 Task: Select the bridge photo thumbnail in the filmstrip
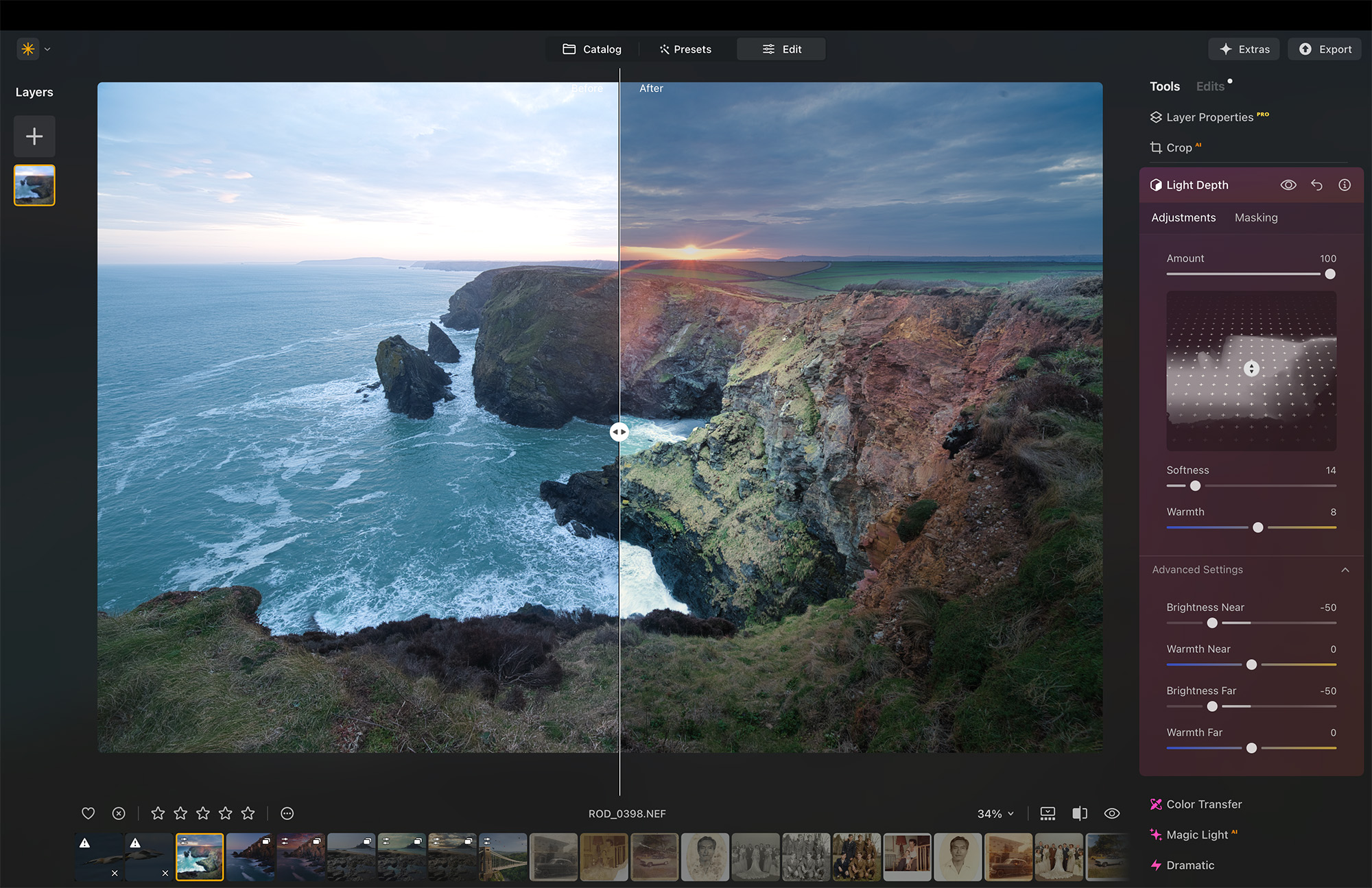(x=502, y=856)
